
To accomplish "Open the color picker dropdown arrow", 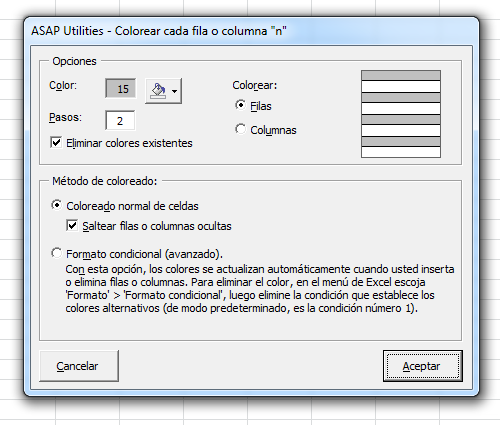I will (174, 91).
